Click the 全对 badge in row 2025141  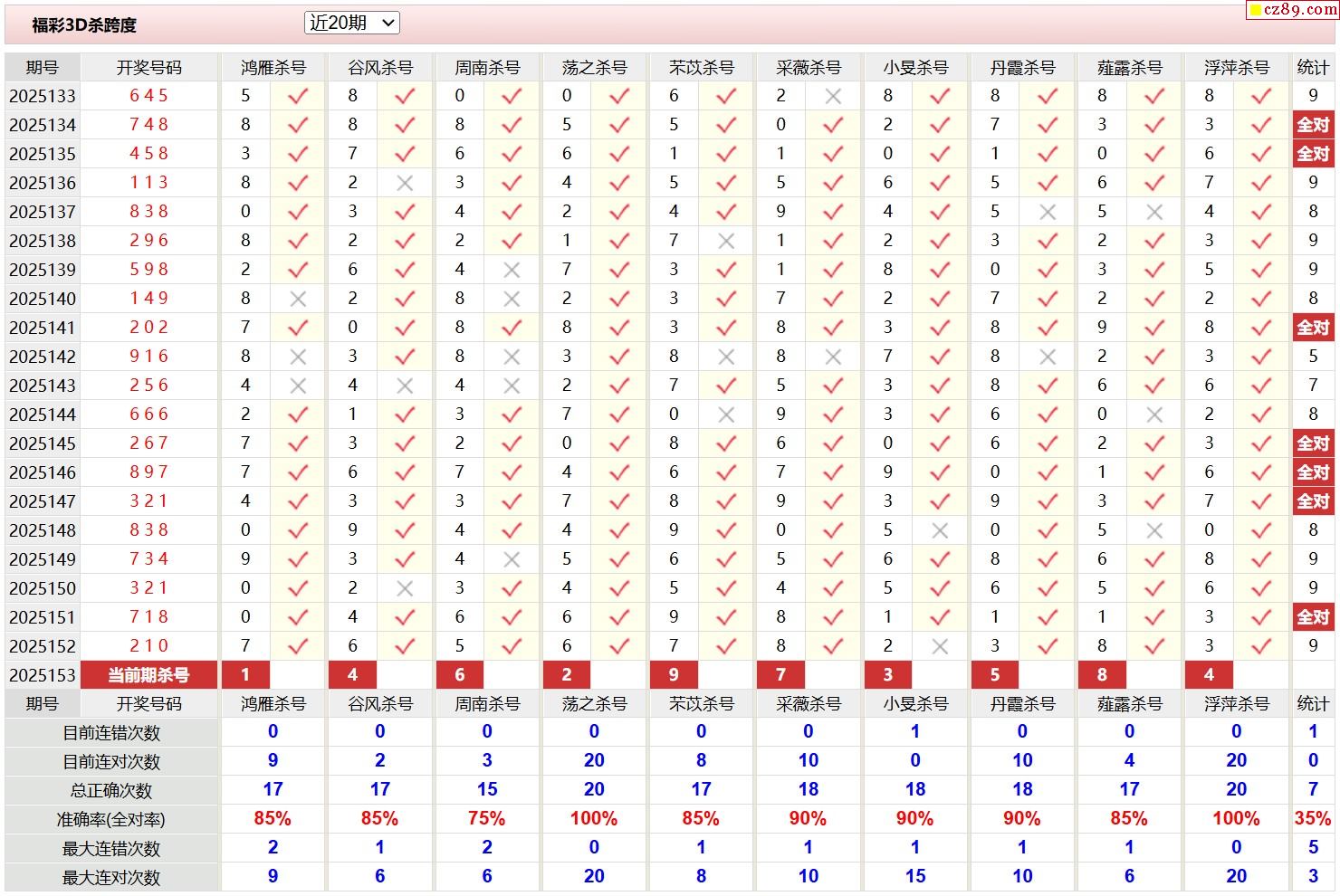pyautogui.click(x=1313, y=328)
